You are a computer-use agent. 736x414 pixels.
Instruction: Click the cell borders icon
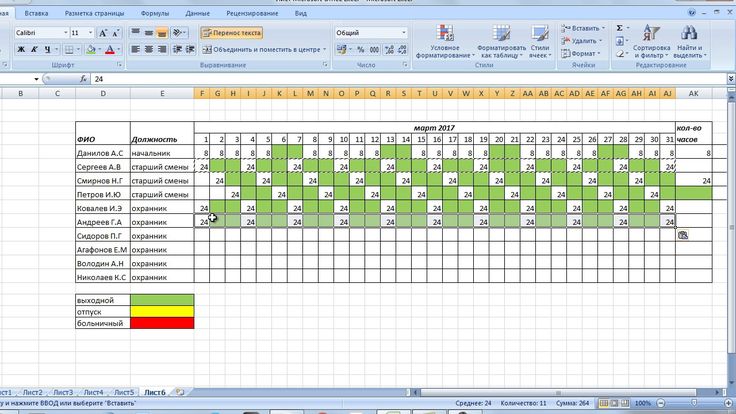[x=69, y=49]
